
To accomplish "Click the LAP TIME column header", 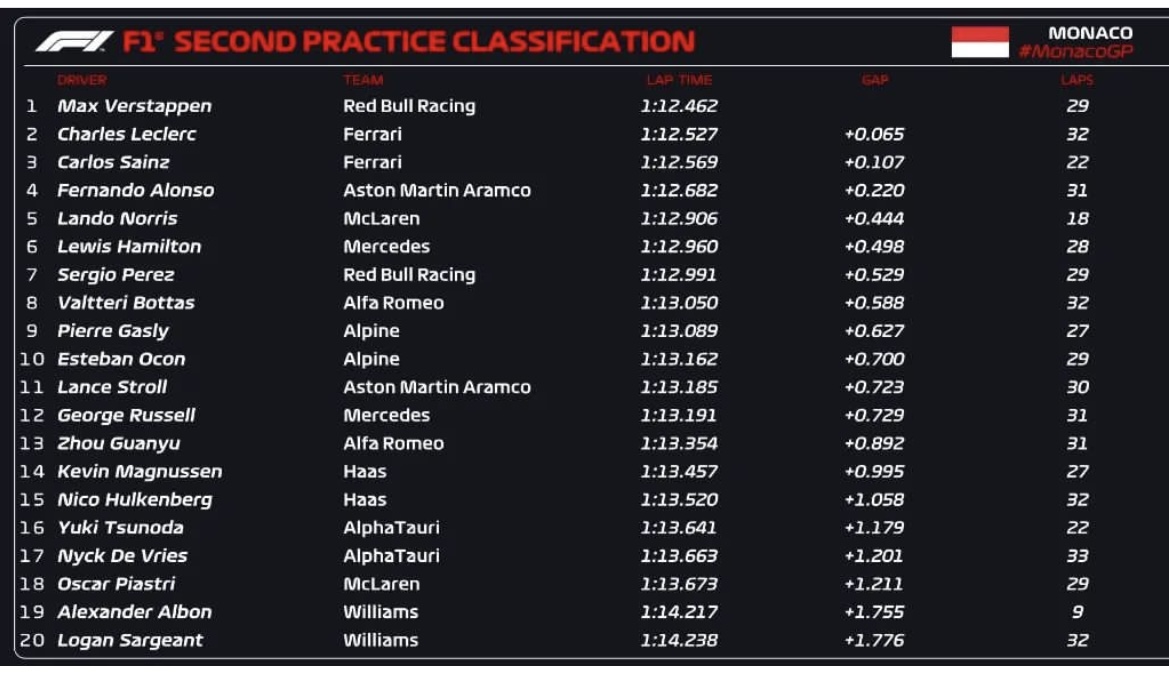I will pos(679,80).
